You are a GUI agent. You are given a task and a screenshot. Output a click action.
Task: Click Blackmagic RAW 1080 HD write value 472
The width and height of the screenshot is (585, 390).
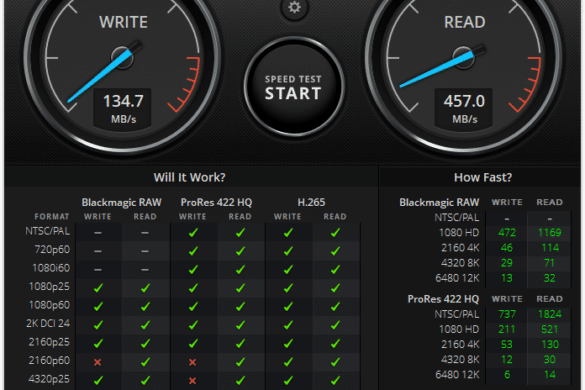(x=507, y=233)
